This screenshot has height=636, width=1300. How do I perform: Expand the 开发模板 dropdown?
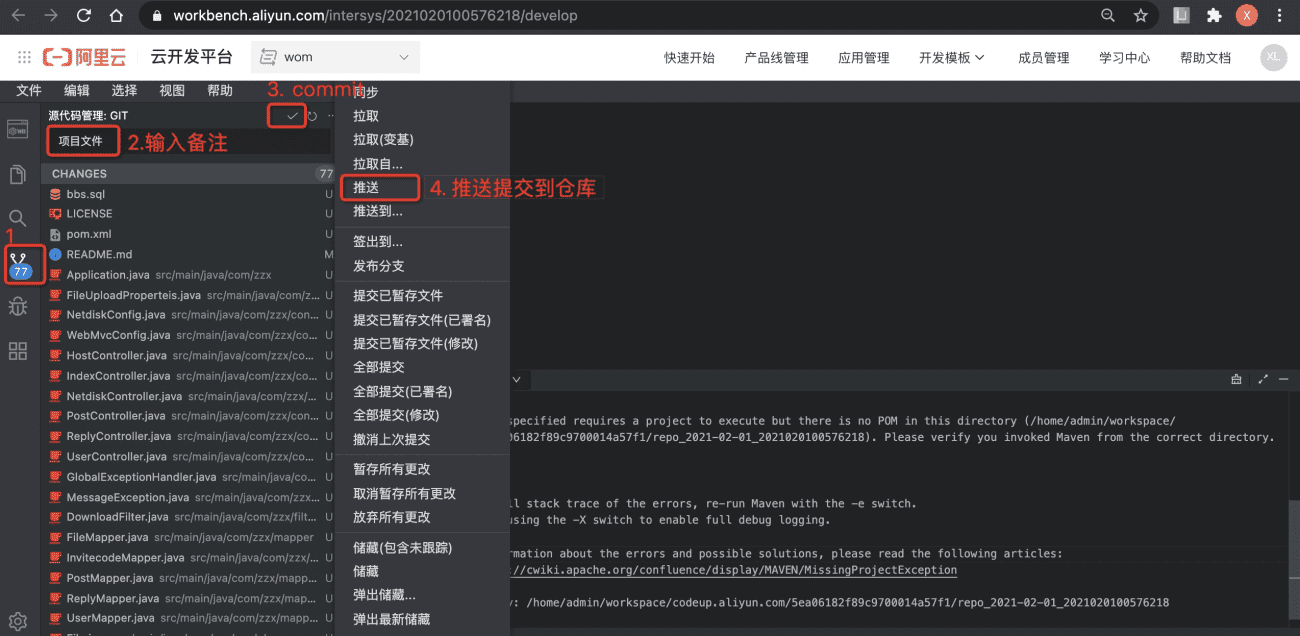tap(952, 58)
